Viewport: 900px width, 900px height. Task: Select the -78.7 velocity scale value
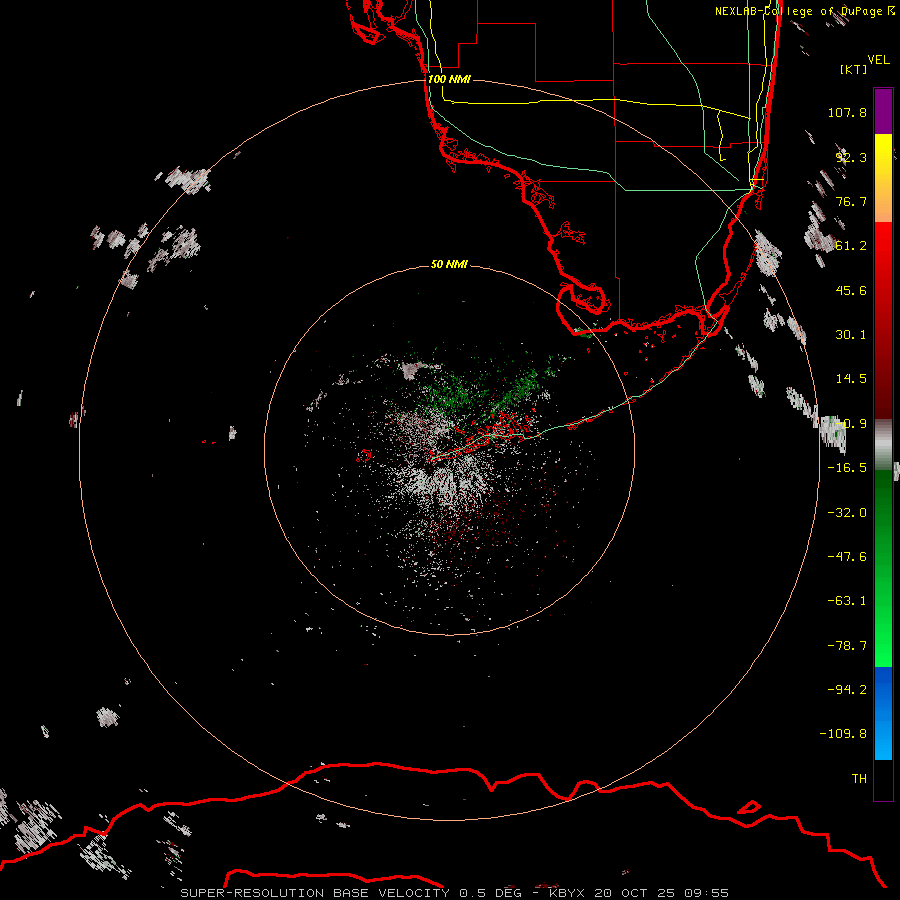pos(847,646)
